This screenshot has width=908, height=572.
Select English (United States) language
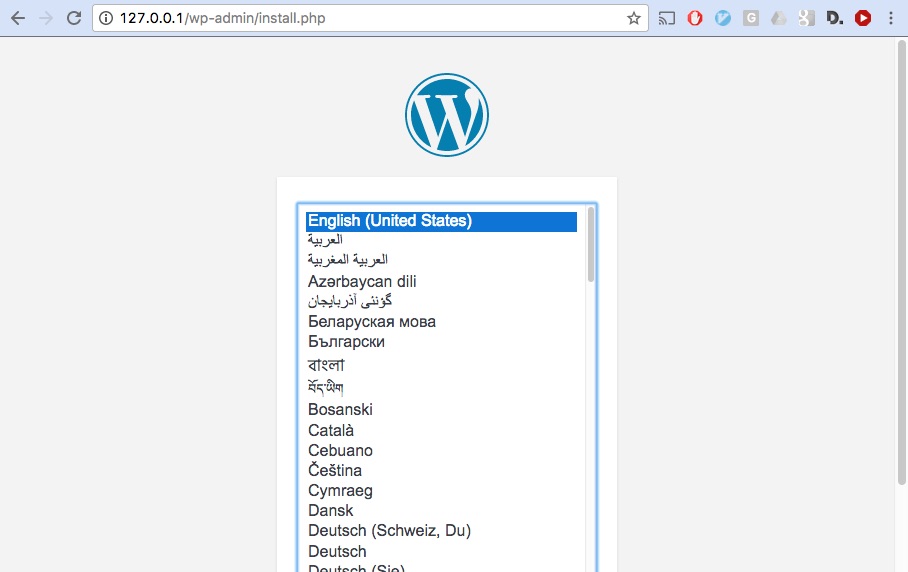[441, 221]
